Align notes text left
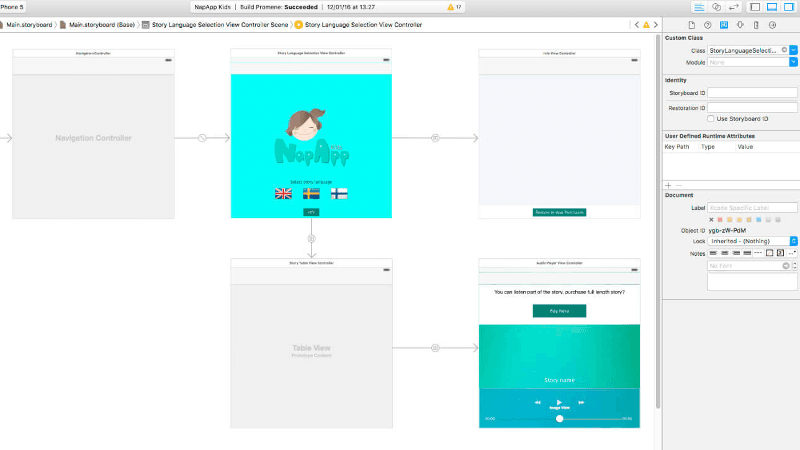The height and width of the screenshot is (450, 800). tap(713, 253)
